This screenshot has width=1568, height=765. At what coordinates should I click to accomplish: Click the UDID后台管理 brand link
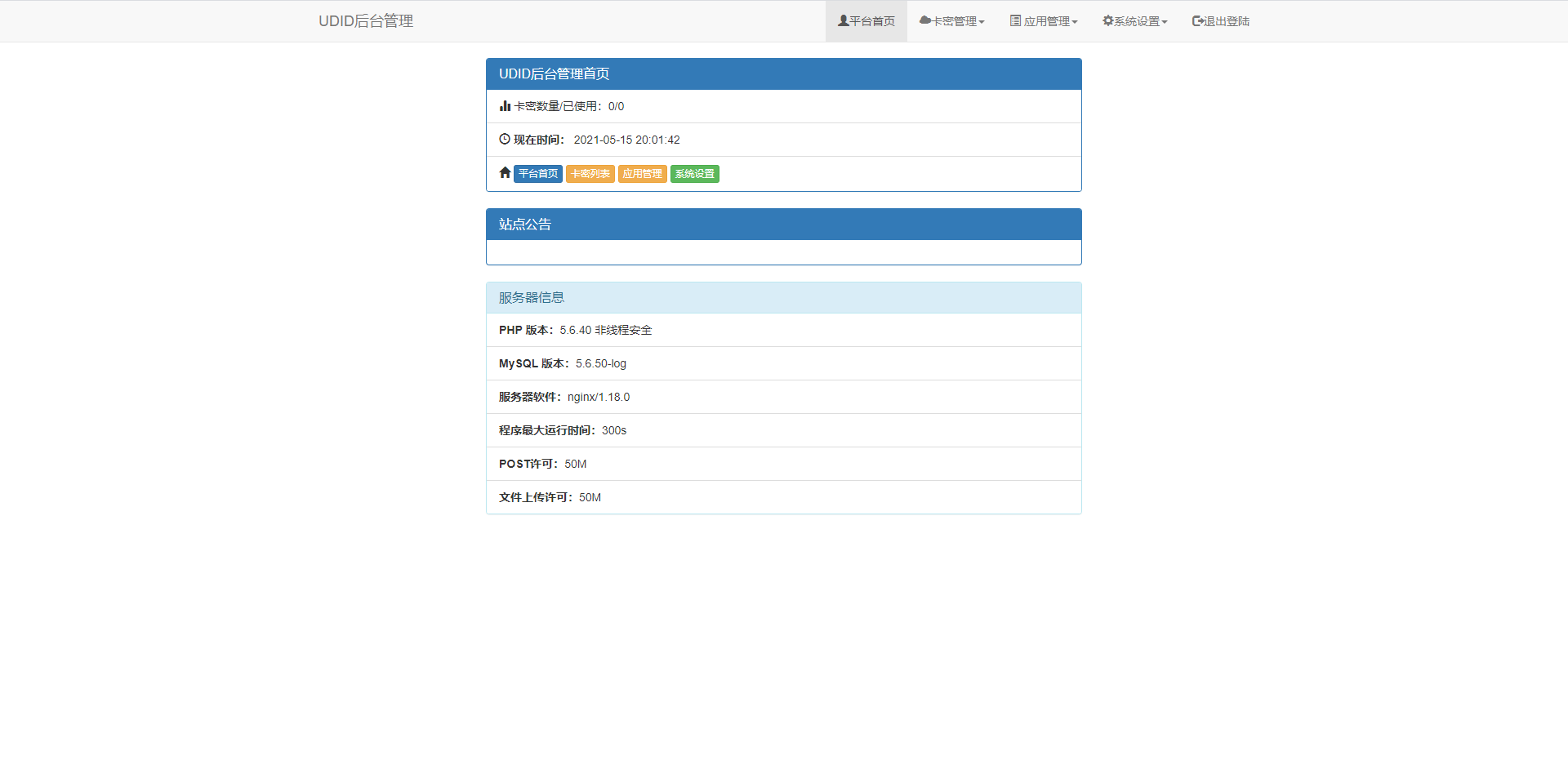pyautogui.click(x=366, y=21)
